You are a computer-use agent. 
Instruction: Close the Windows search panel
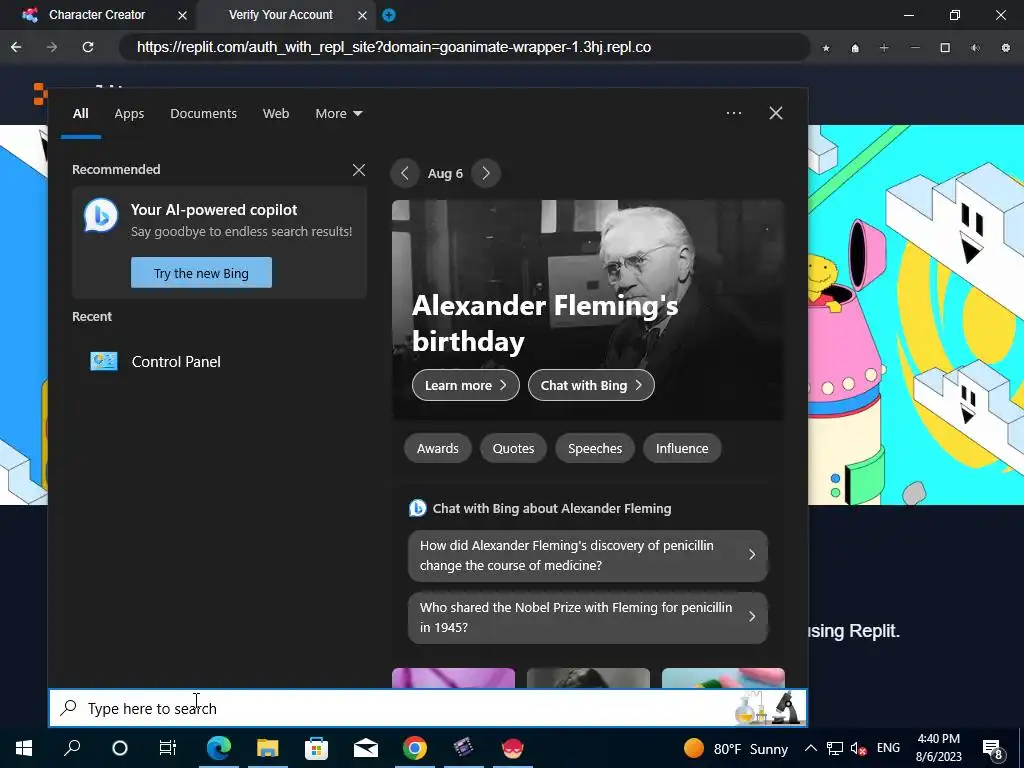pyautogui.click(x=776, y=113)
